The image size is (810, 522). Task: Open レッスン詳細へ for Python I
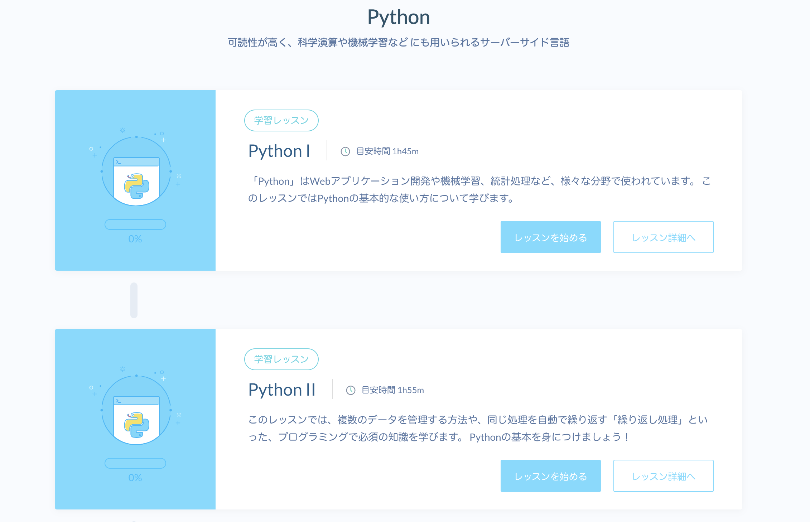[663, 237]
